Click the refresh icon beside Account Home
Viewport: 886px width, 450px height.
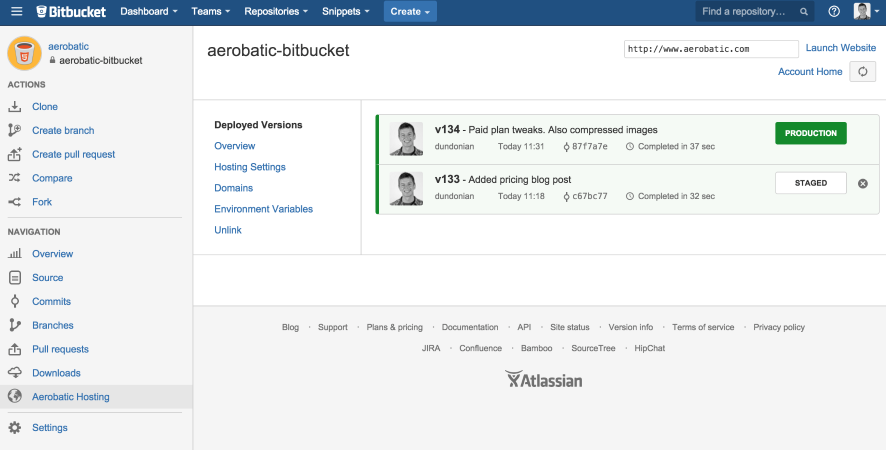(862, 72)
